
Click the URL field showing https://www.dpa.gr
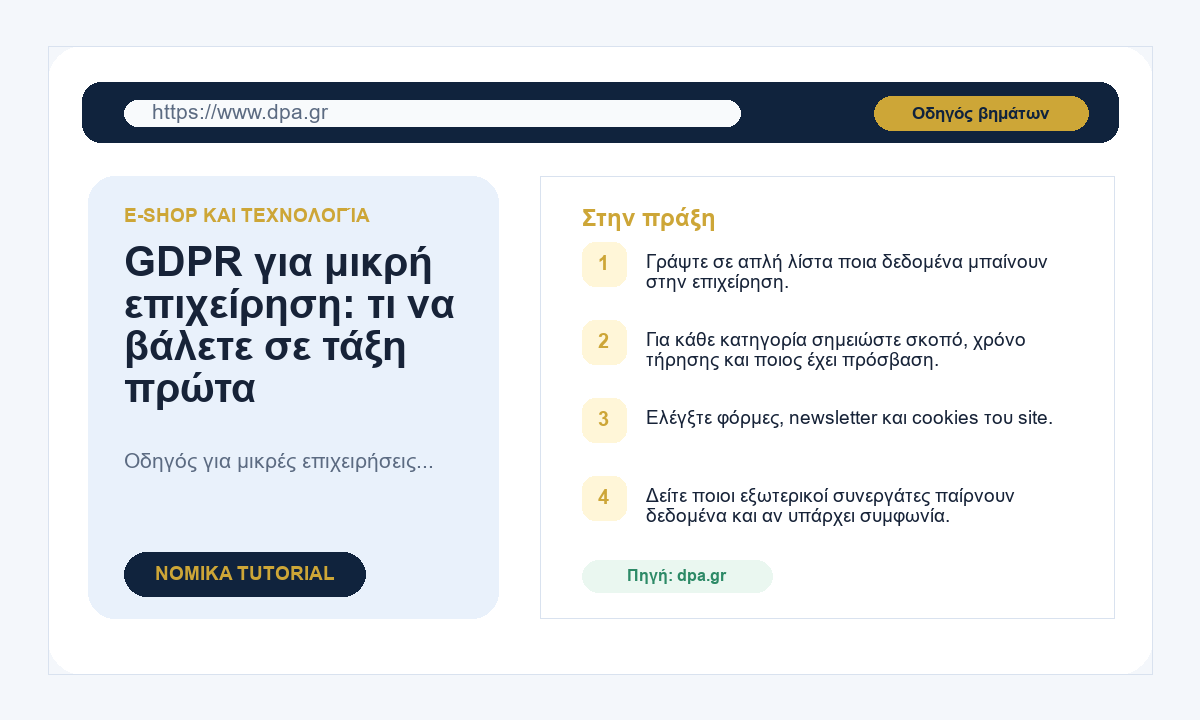pos(432,113)
